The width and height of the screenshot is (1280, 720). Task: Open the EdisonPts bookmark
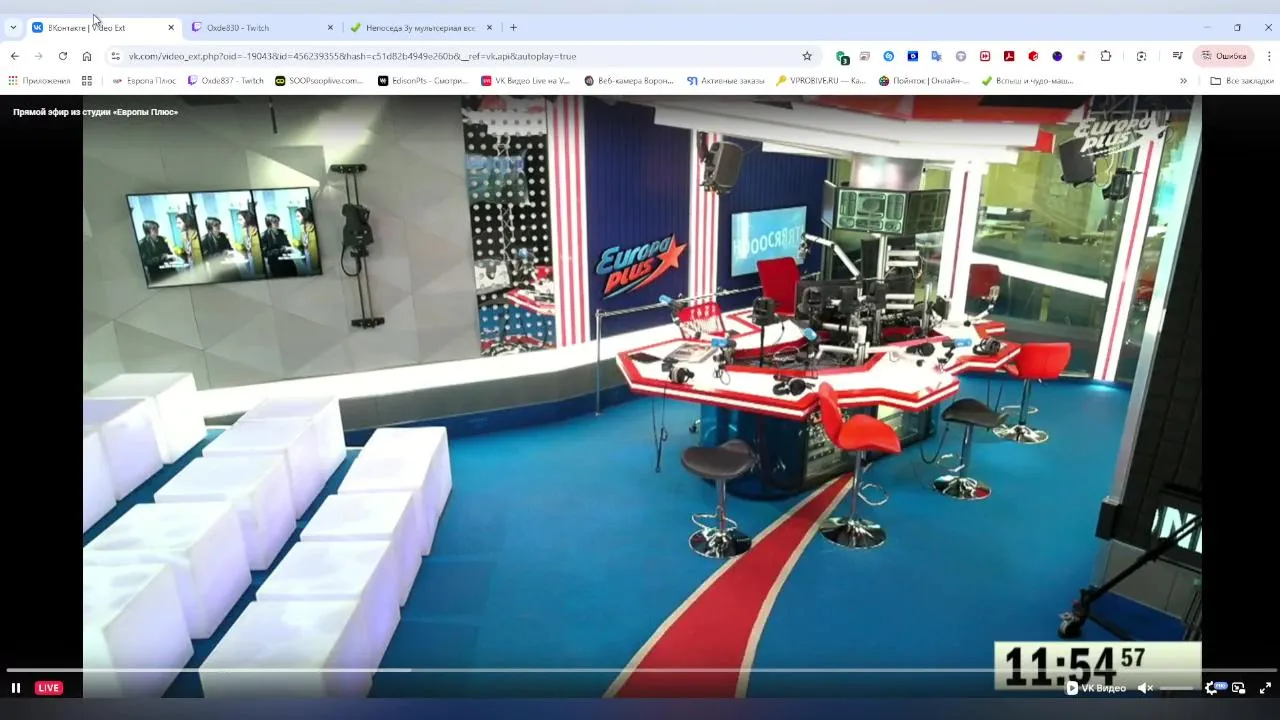click(424, 81)
